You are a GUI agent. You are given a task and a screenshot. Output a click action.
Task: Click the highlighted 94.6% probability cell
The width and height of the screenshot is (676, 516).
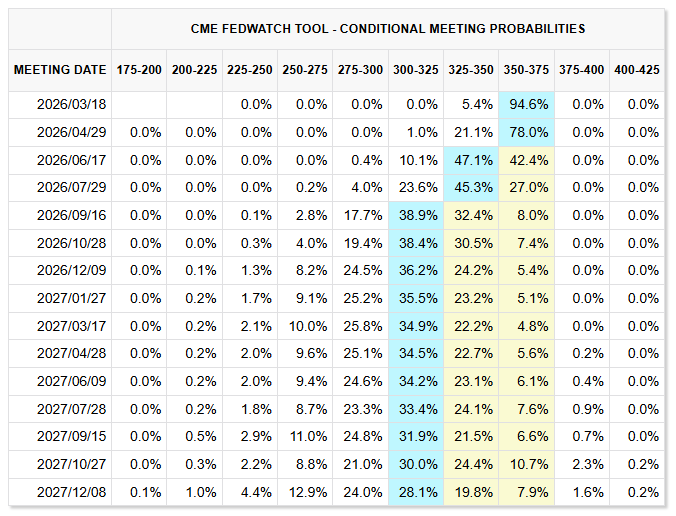click(527, 105)
